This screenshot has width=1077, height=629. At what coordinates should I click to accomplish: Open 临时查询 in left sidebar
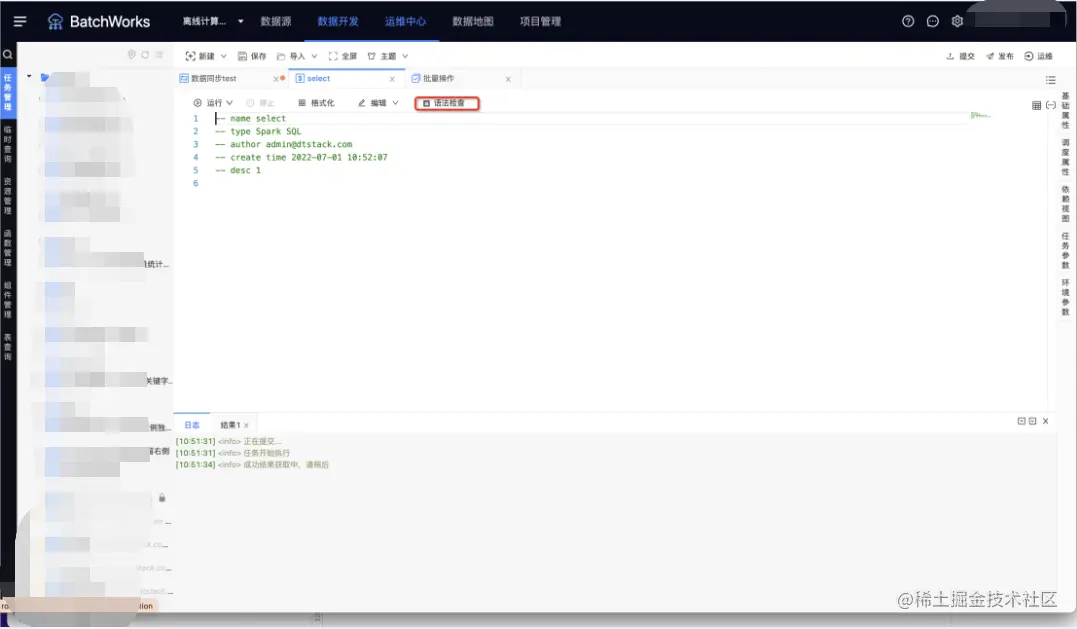click(x=8, y=144)
